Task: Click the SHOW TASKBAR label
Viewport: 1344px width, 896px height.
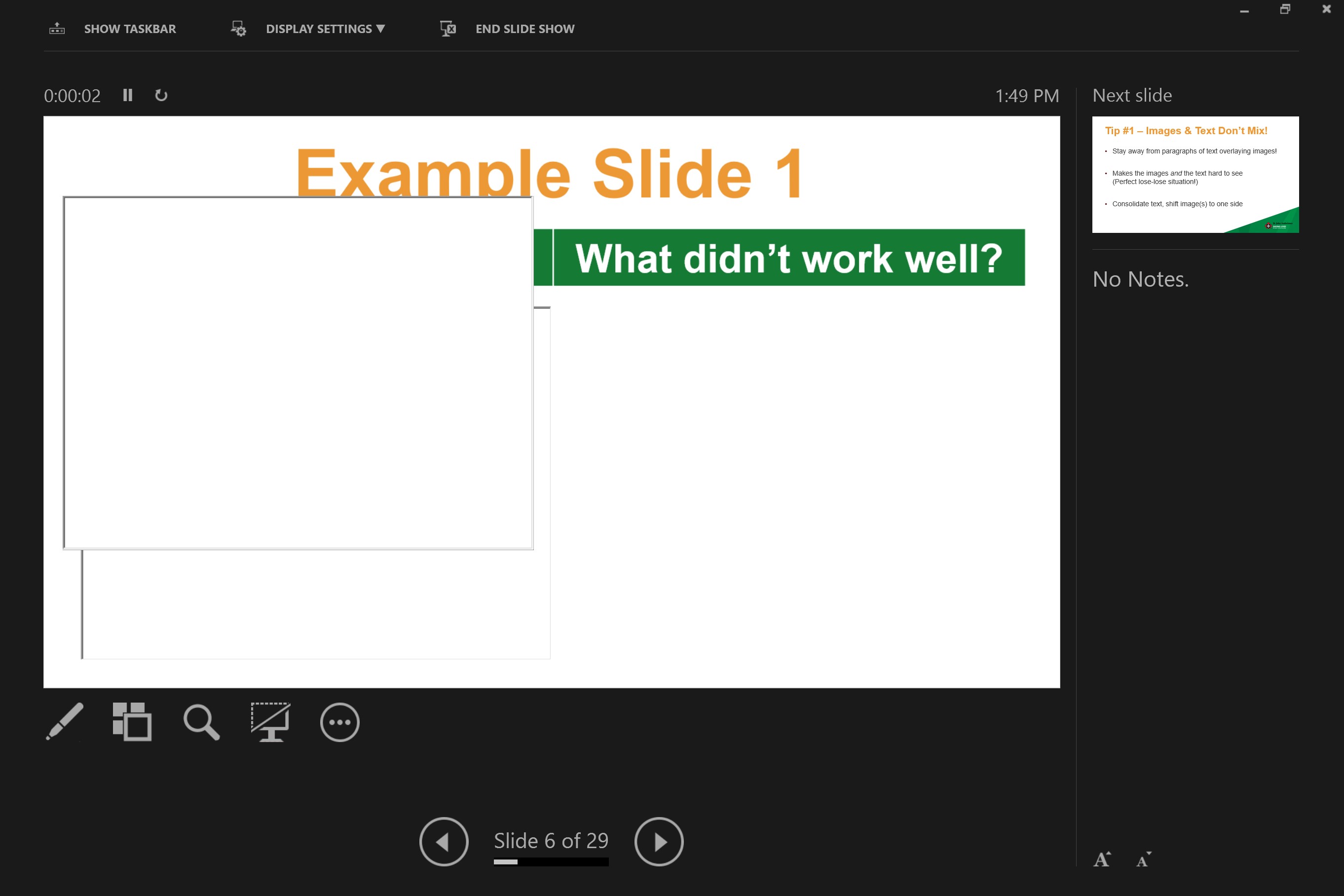Action: click(x=130, y=29)
